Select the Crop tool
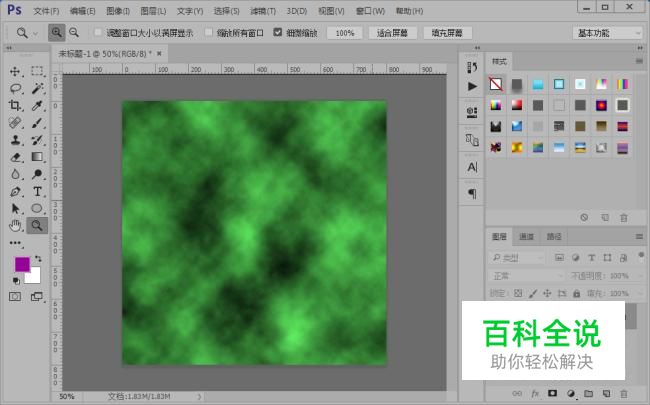Image resolution: width=650 pixels, height=405 pixels. 15,106
